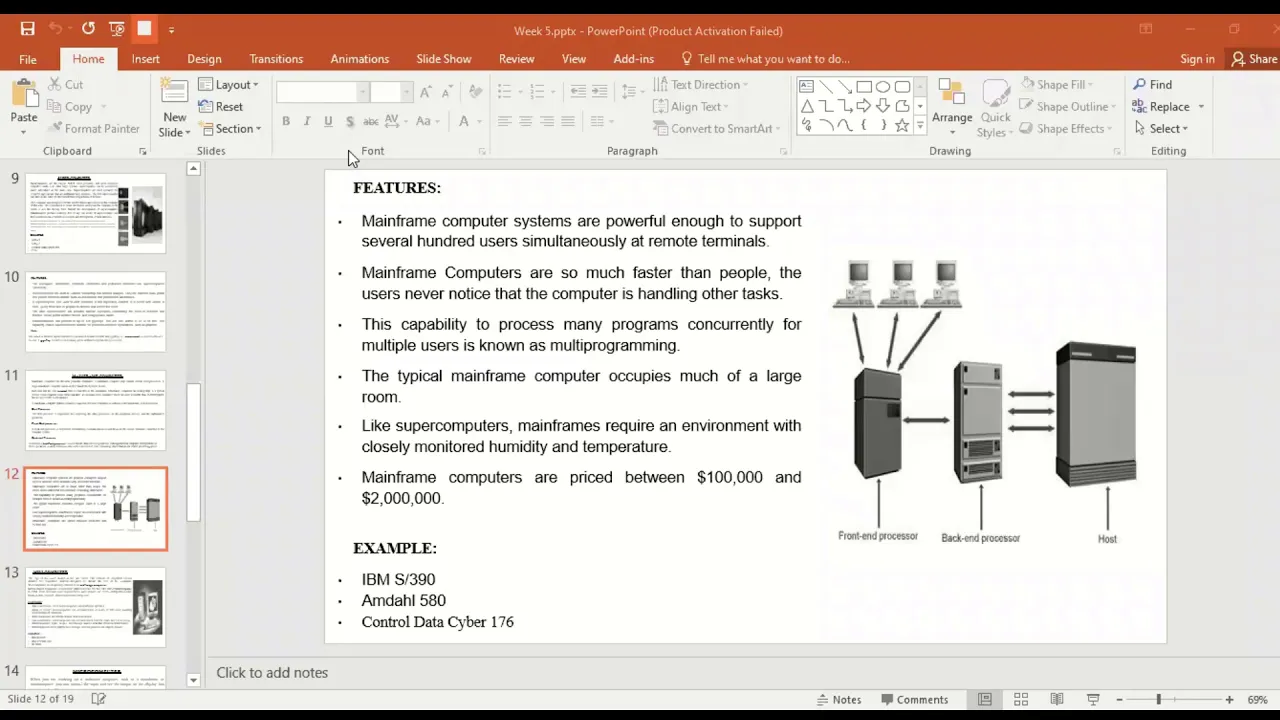The image size is (1280, 720).
Task: Click the Find magnifier command
Action: 1152,85
